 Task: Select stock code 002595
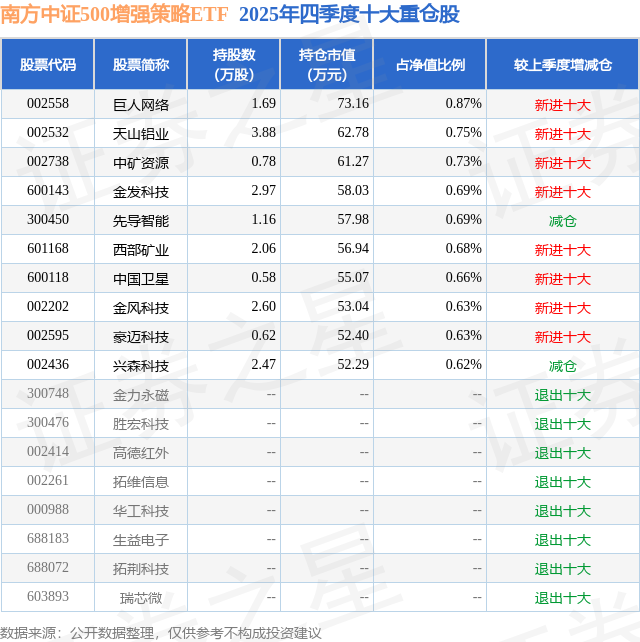click(x=48, y=336)
